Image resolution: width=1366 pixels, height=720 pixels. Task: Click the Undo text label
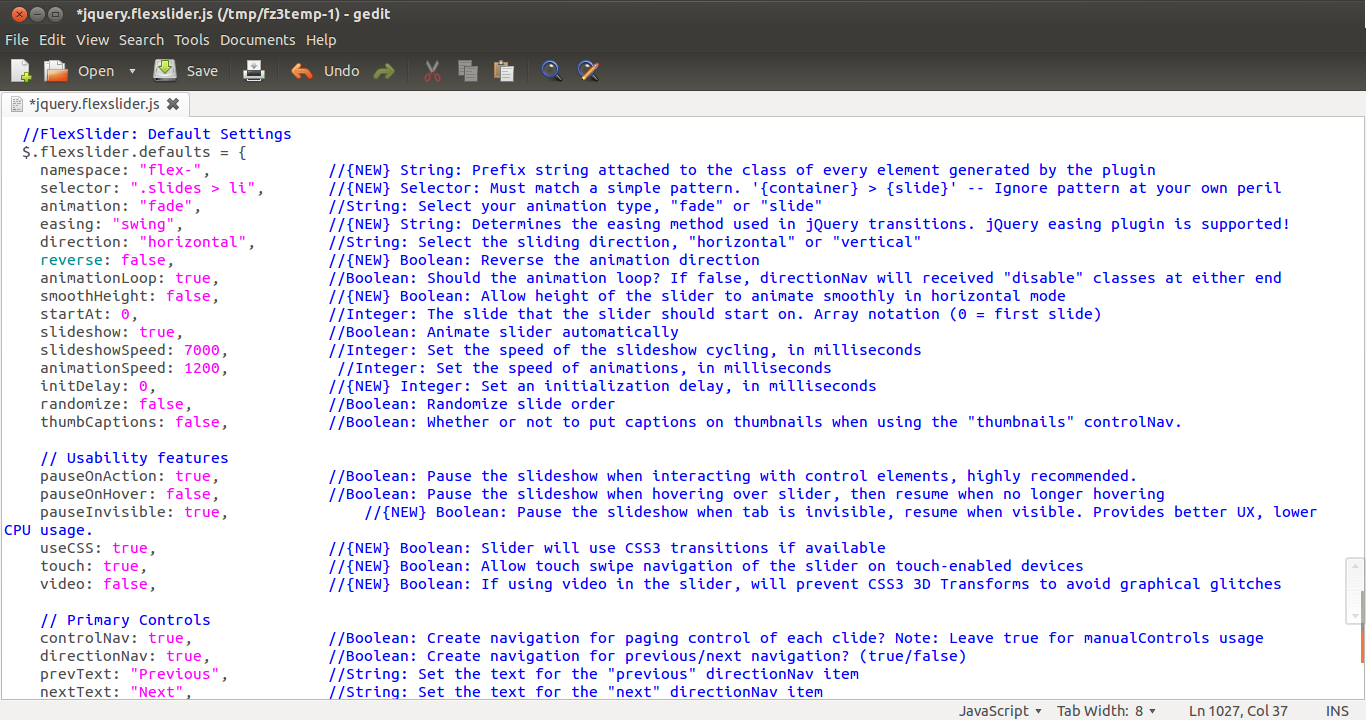(342, 71)
